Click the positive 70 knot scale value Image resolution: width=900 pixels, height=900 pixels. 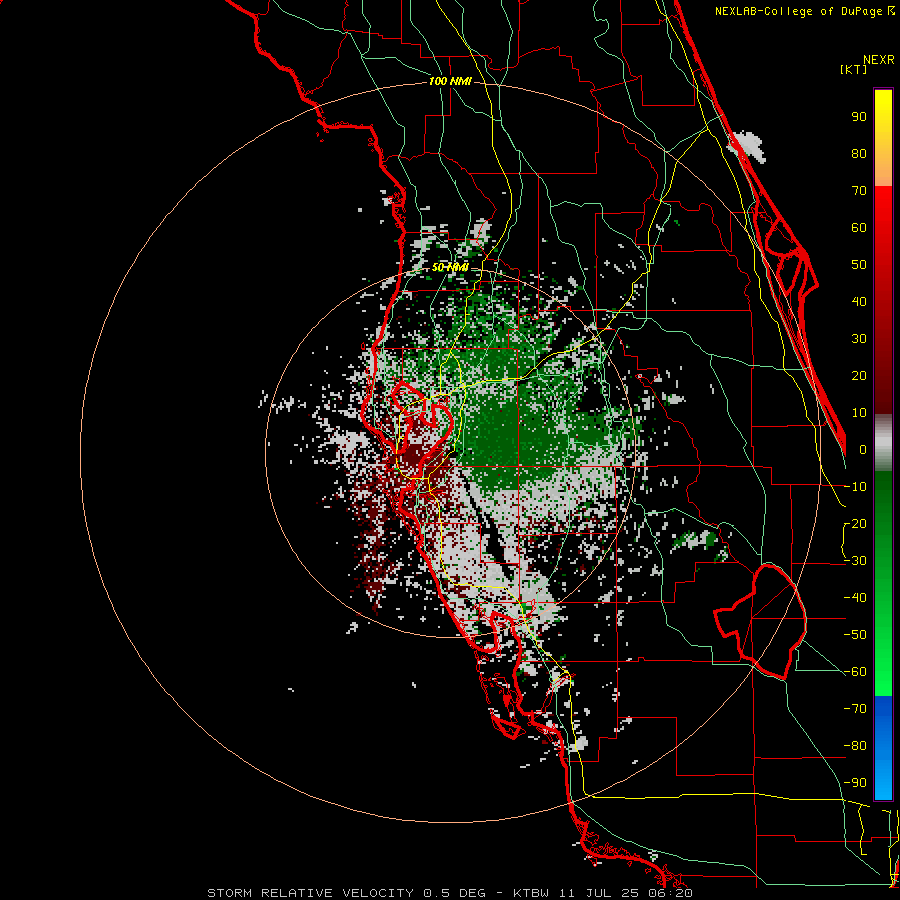pos(859,191)
